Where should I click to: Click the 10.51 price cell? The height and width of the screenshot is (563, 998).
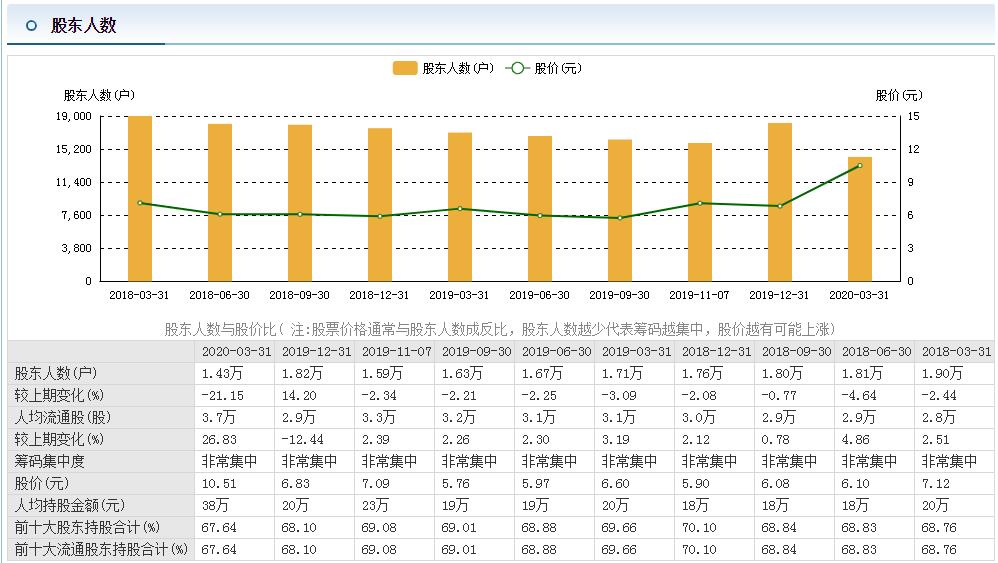click(x=219, y=483)
